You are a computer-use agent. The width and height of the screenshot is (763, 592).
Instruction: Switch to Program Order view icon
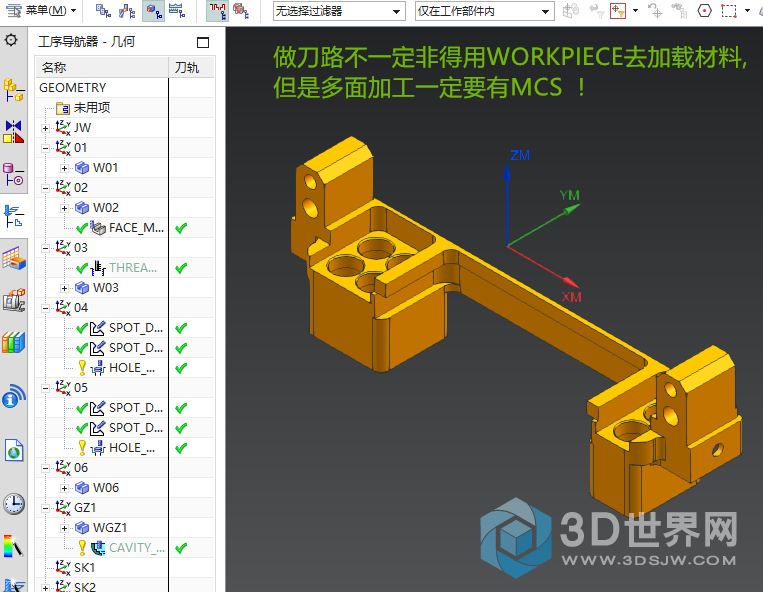(103, 10)
